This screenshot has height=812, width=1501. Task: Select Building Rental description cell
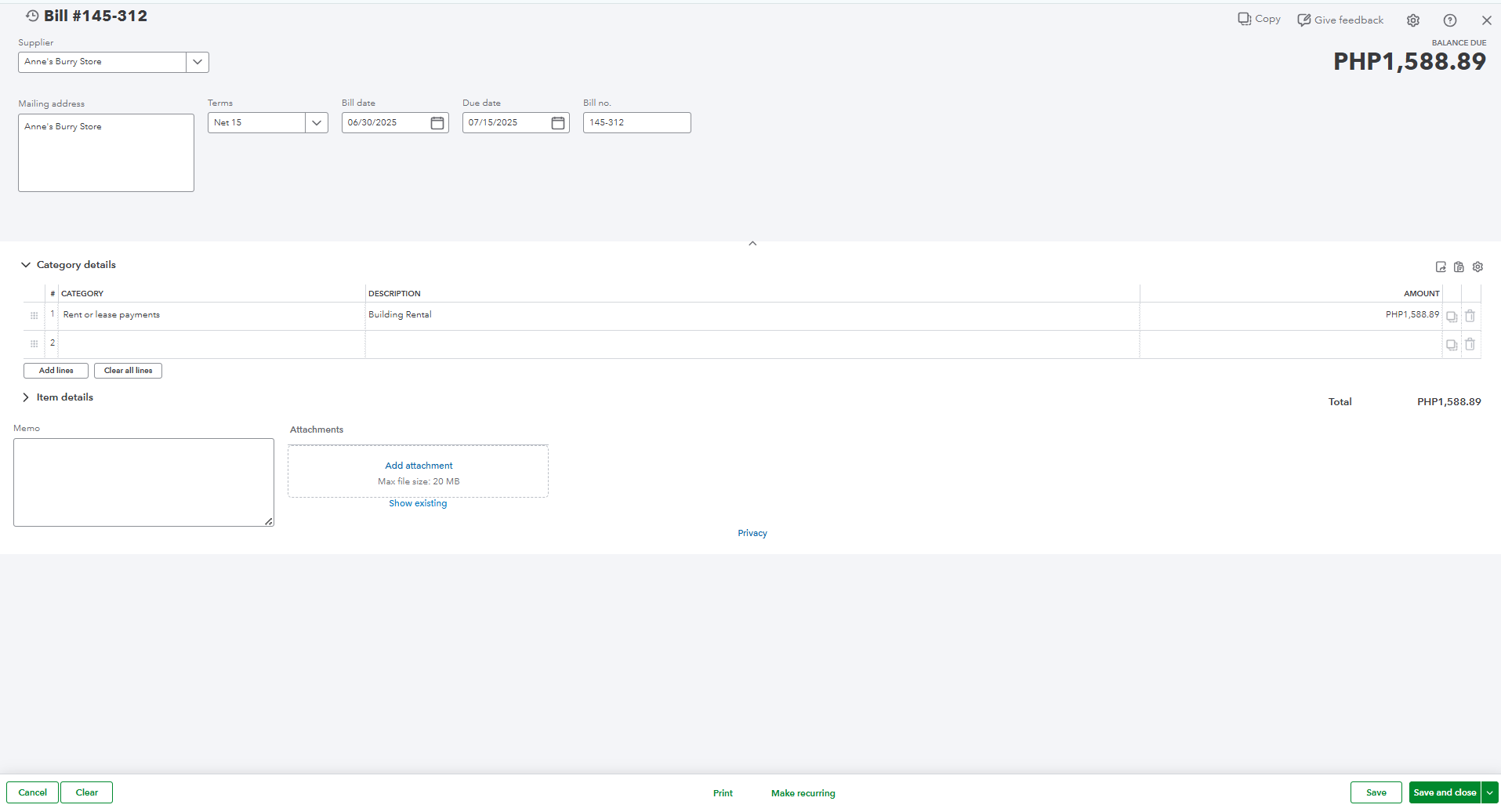tap(752, 315)
